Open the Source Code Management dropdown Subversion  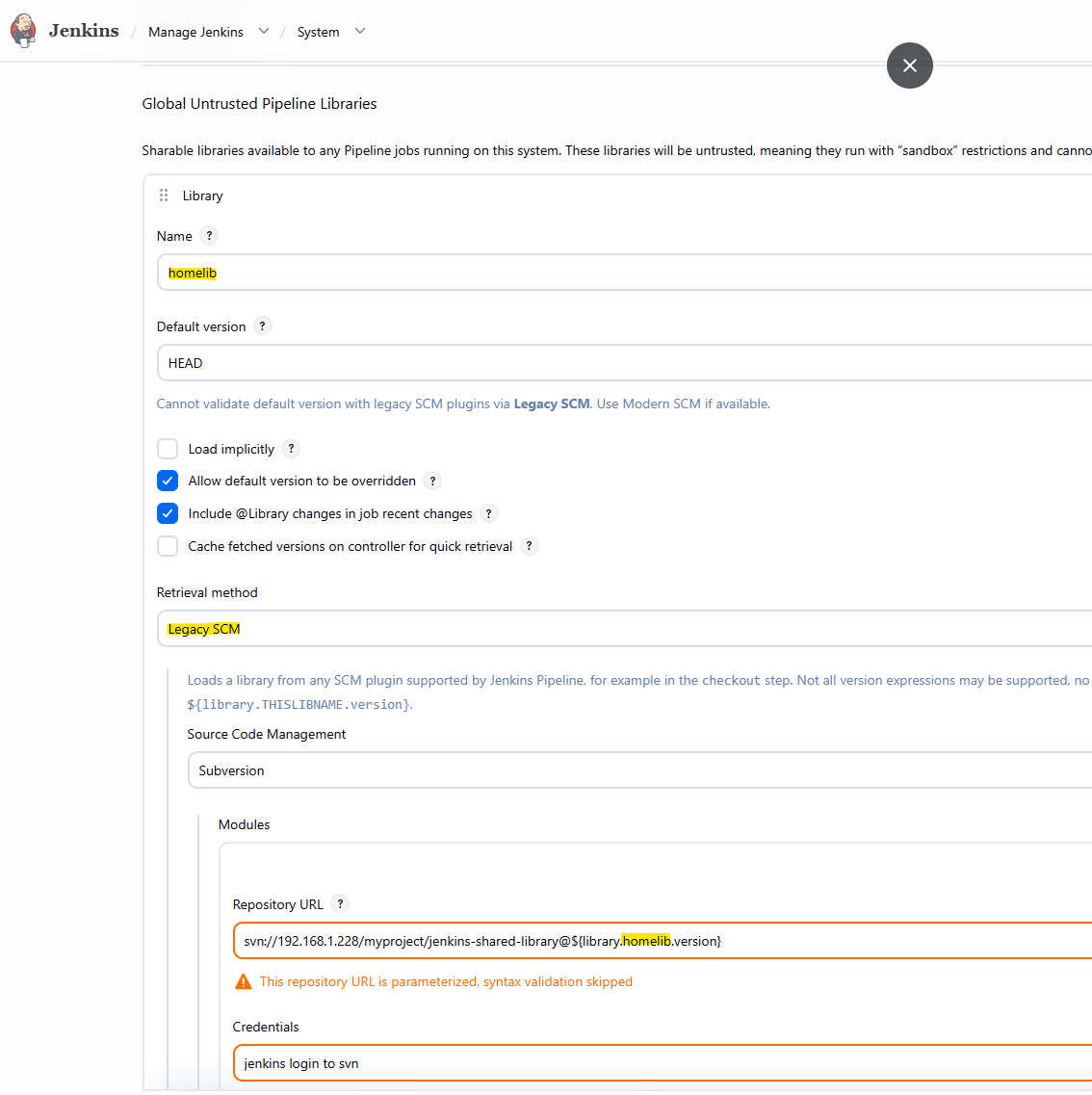[x=639, y=771]
